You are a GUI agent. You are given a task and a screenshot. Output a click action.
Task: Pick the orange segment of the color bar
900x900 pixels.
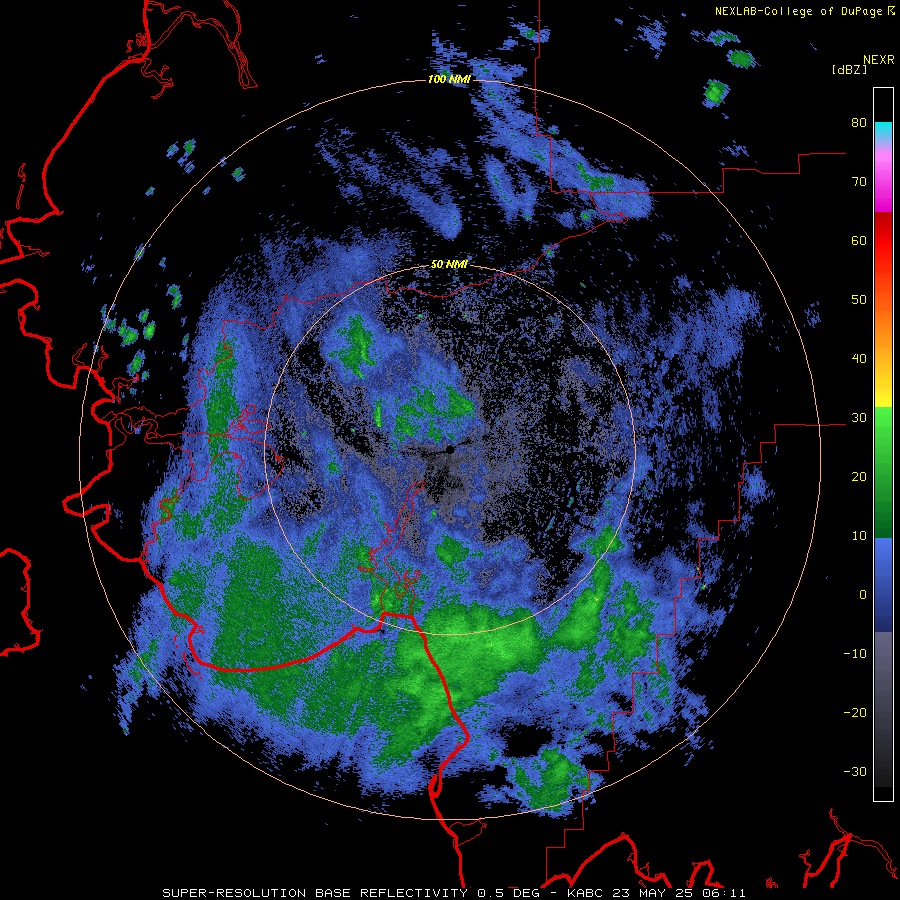[883, 327]
